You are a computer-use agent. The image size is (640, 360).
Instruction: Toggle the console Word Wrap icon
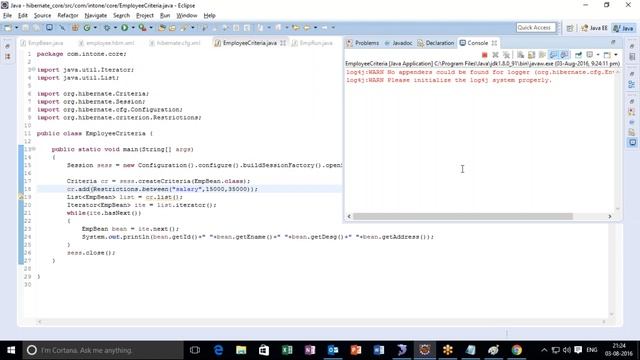(x=542, y=55)
